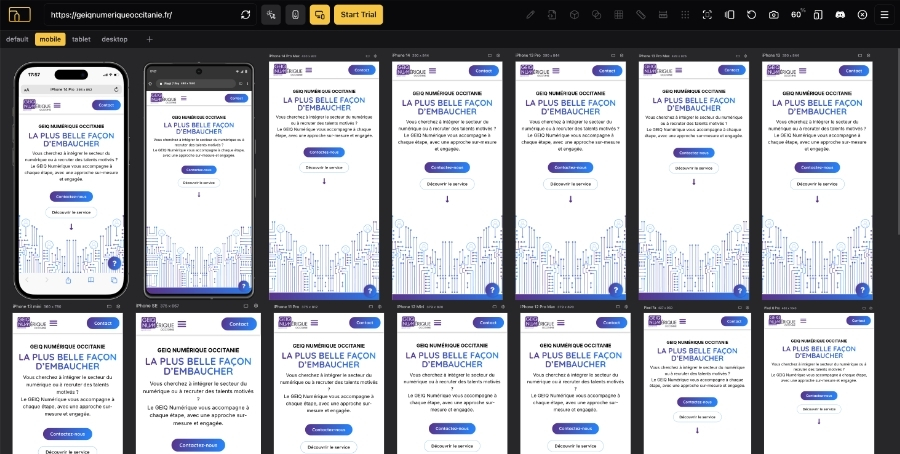Add a new device group with plus
Image resolution: width=900 pixels, height=454 pixels.
click(x=149, y=39)
